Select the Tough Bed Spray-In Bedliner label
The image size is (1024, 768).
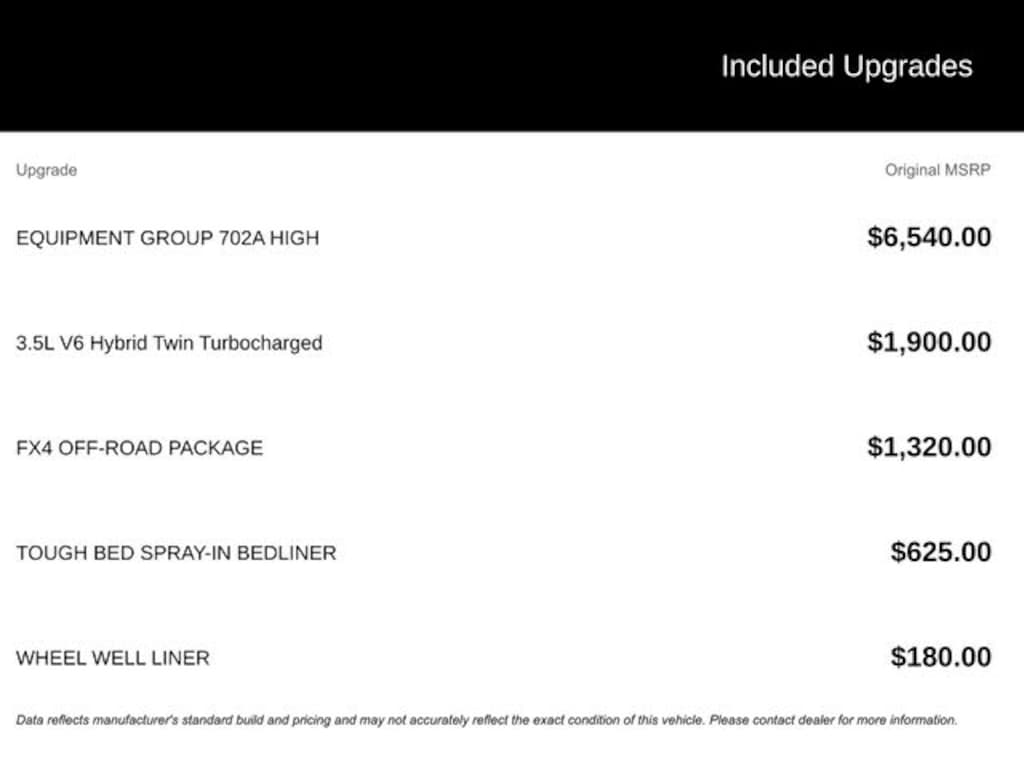[176, 553]
